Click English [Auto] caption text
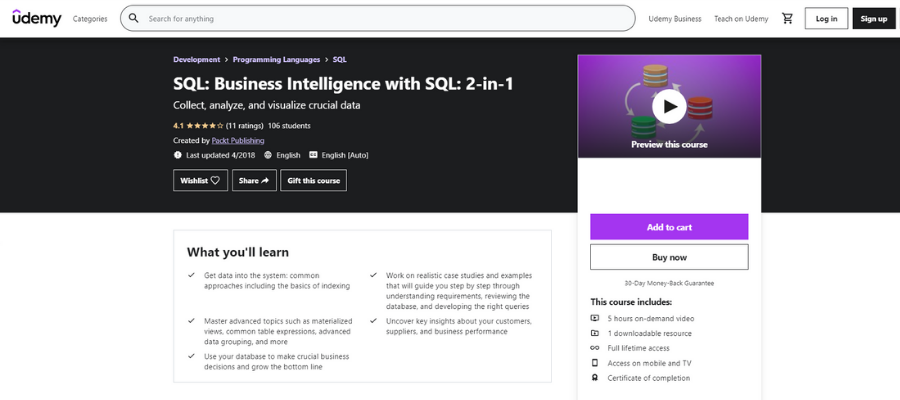 (x=345, y=155)
